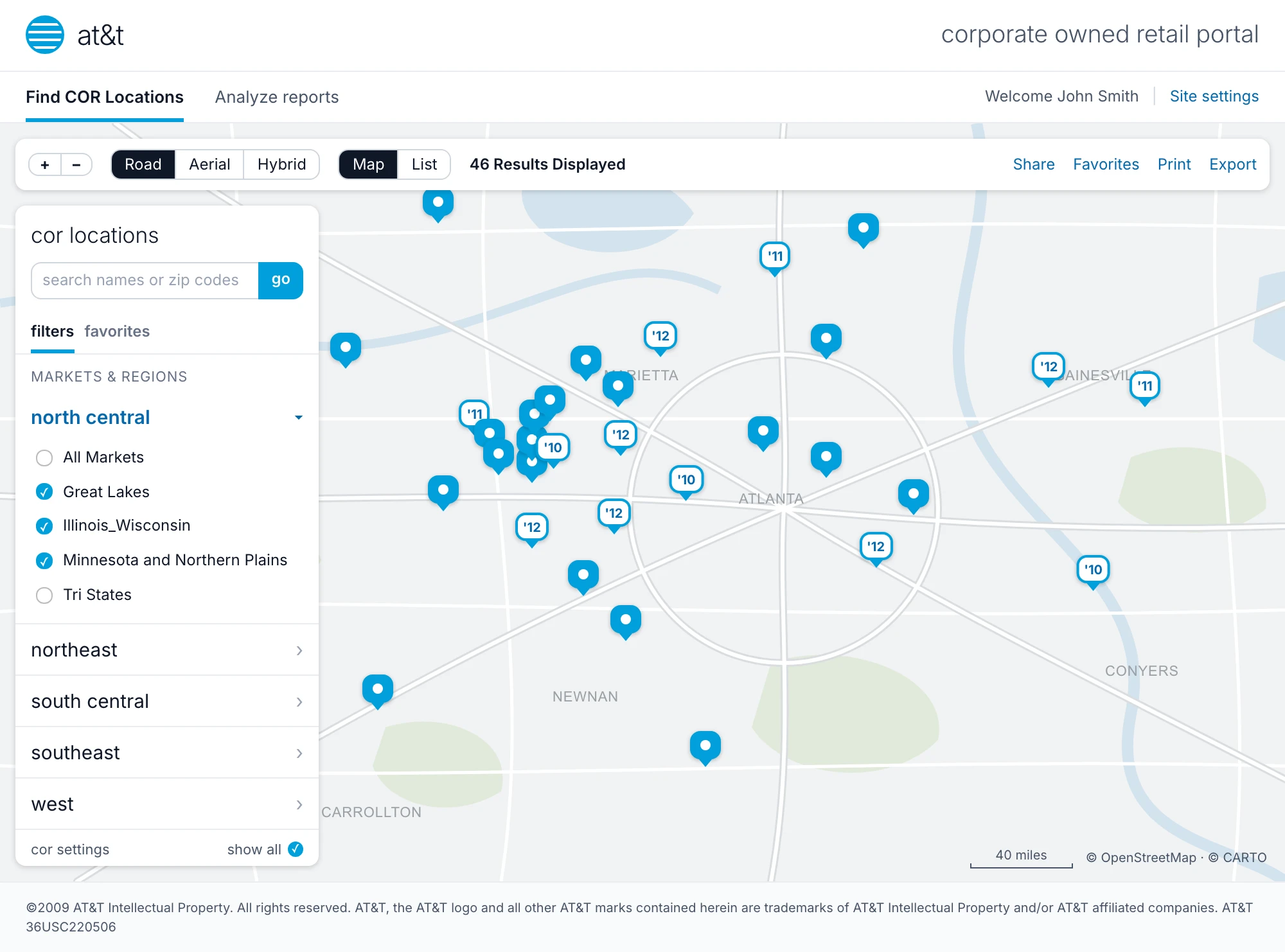Click the '11 marker north of Atlanta
The height and width of the screenshot is (952, 1285).
coord(775,258)
